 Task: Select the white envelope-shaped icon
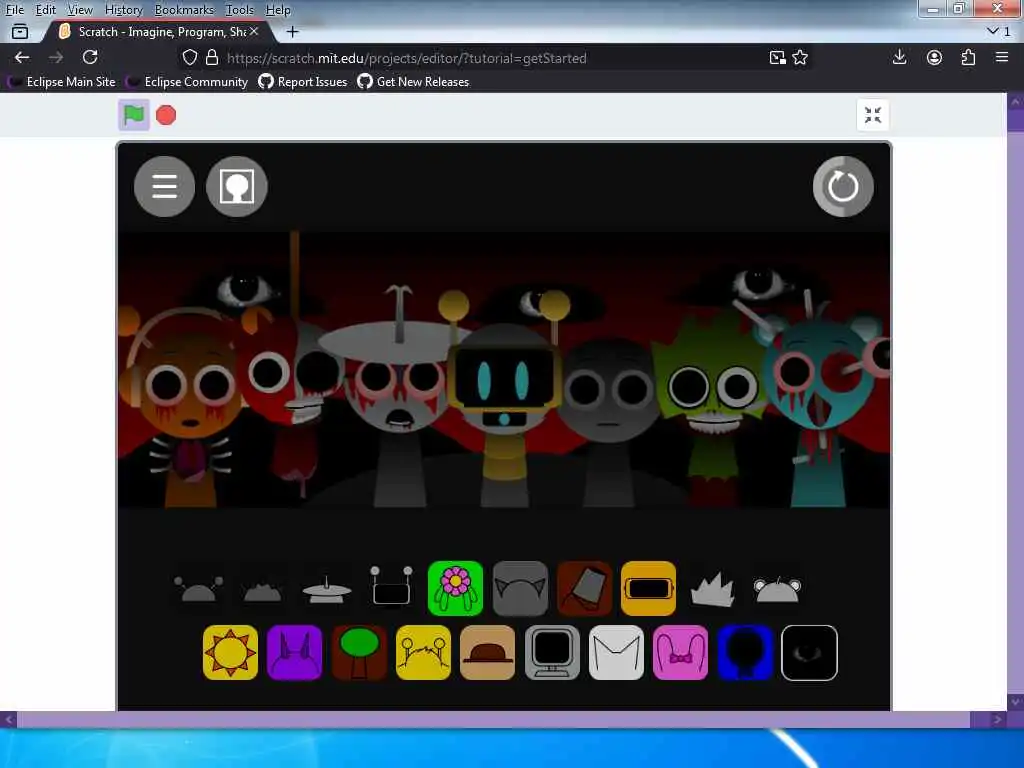point(616,652)
